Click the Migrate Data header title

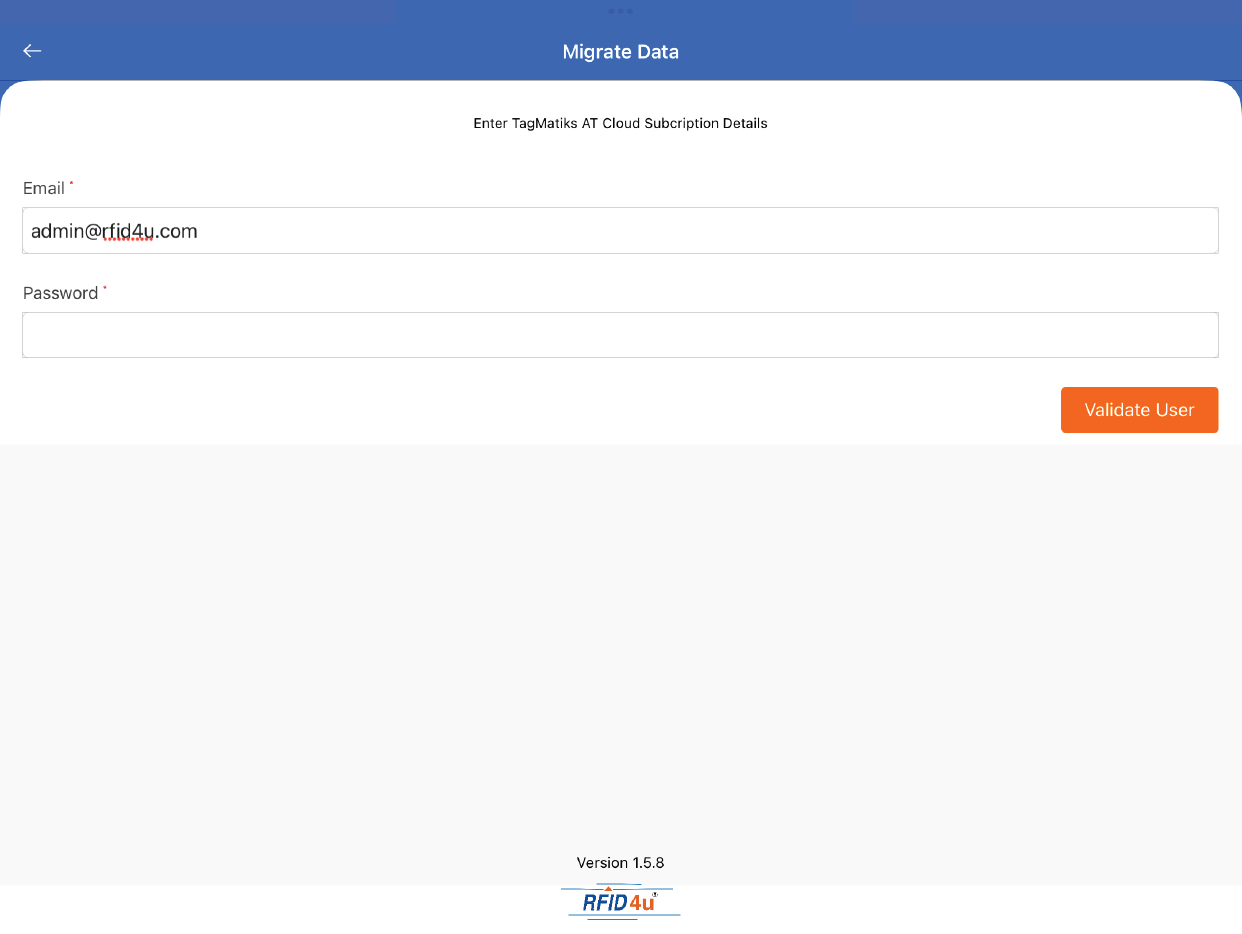point(620,52)
